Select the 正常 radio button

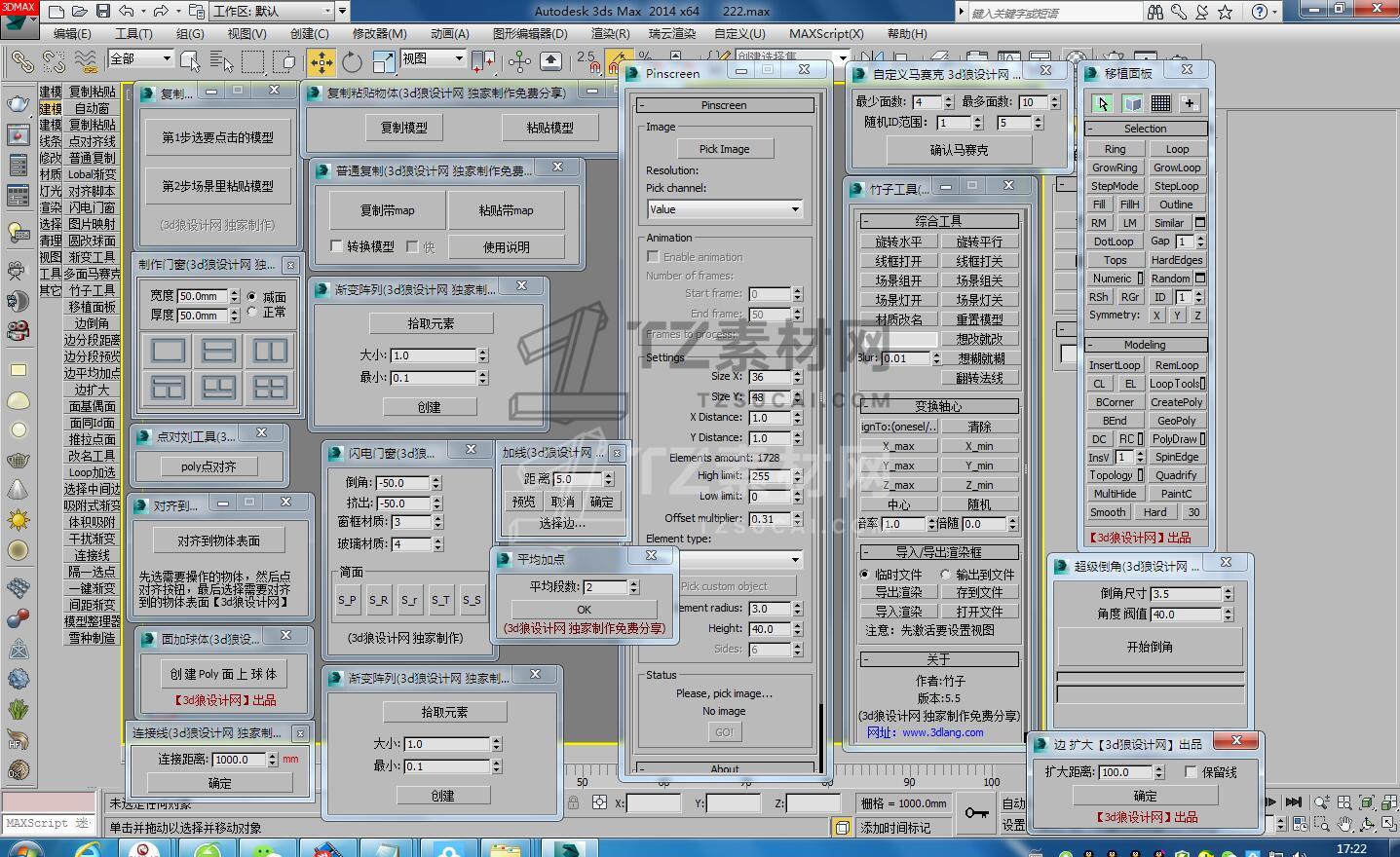pyautogui.click(x=253, y=313)
